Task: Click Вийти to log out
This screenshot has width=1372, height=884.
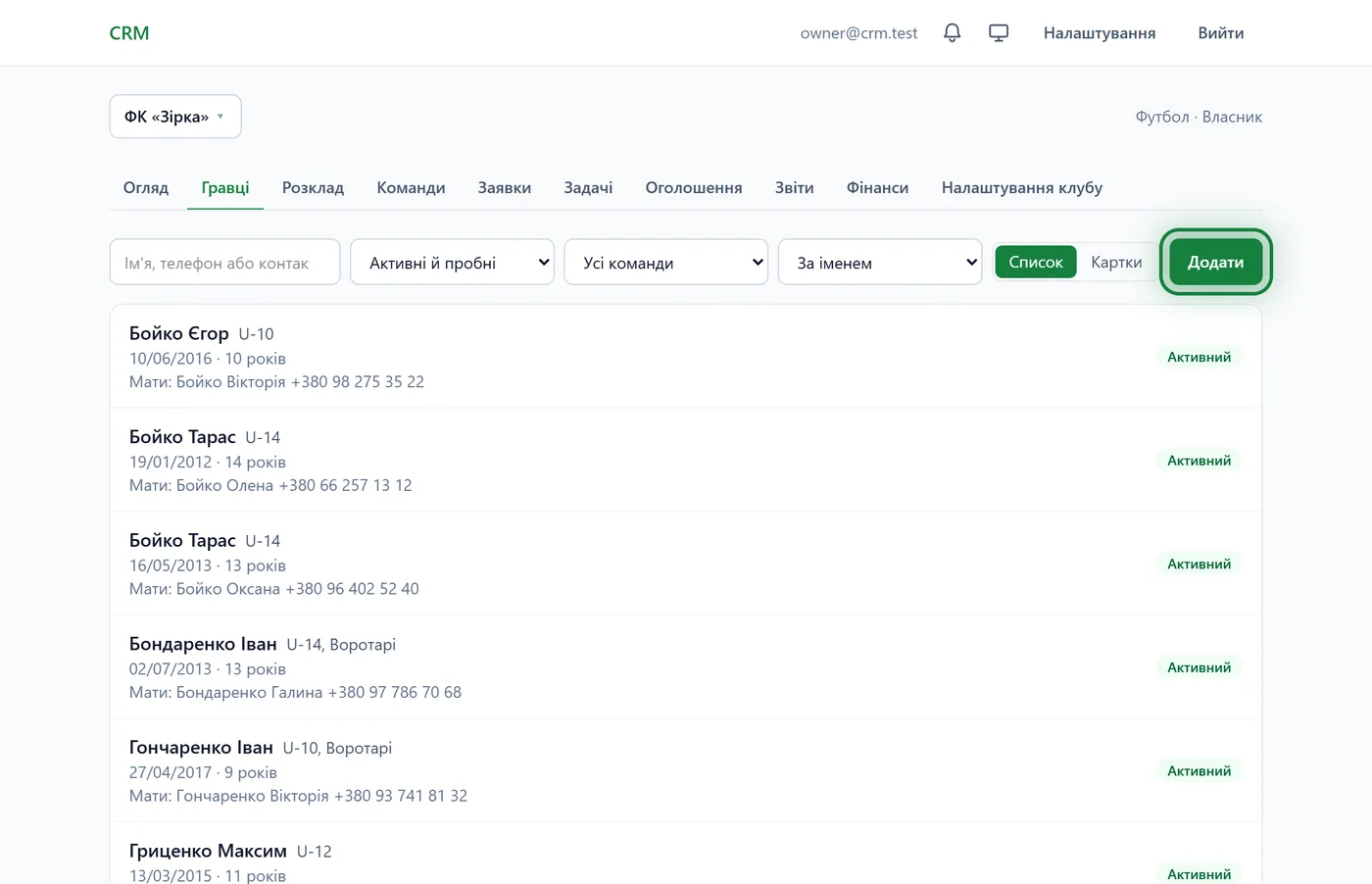Action: point(1221,33)
